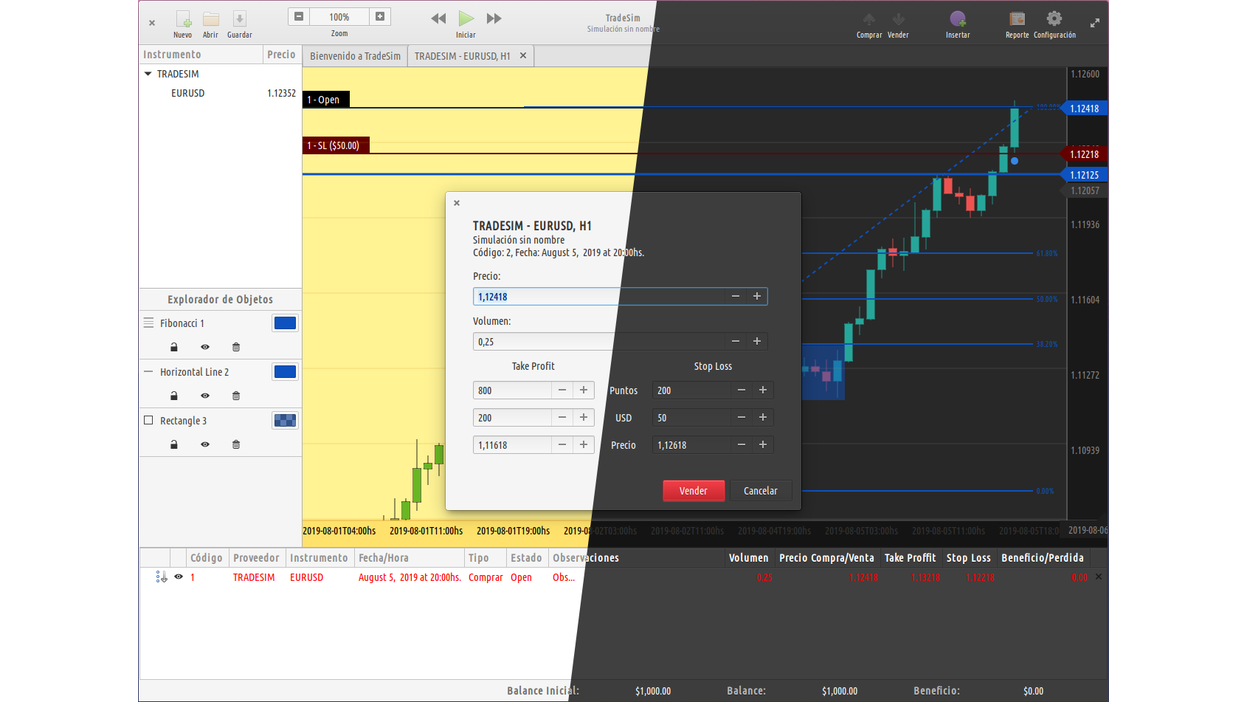
Task: Open the Reporte icon
Action: click(1017, 20)
